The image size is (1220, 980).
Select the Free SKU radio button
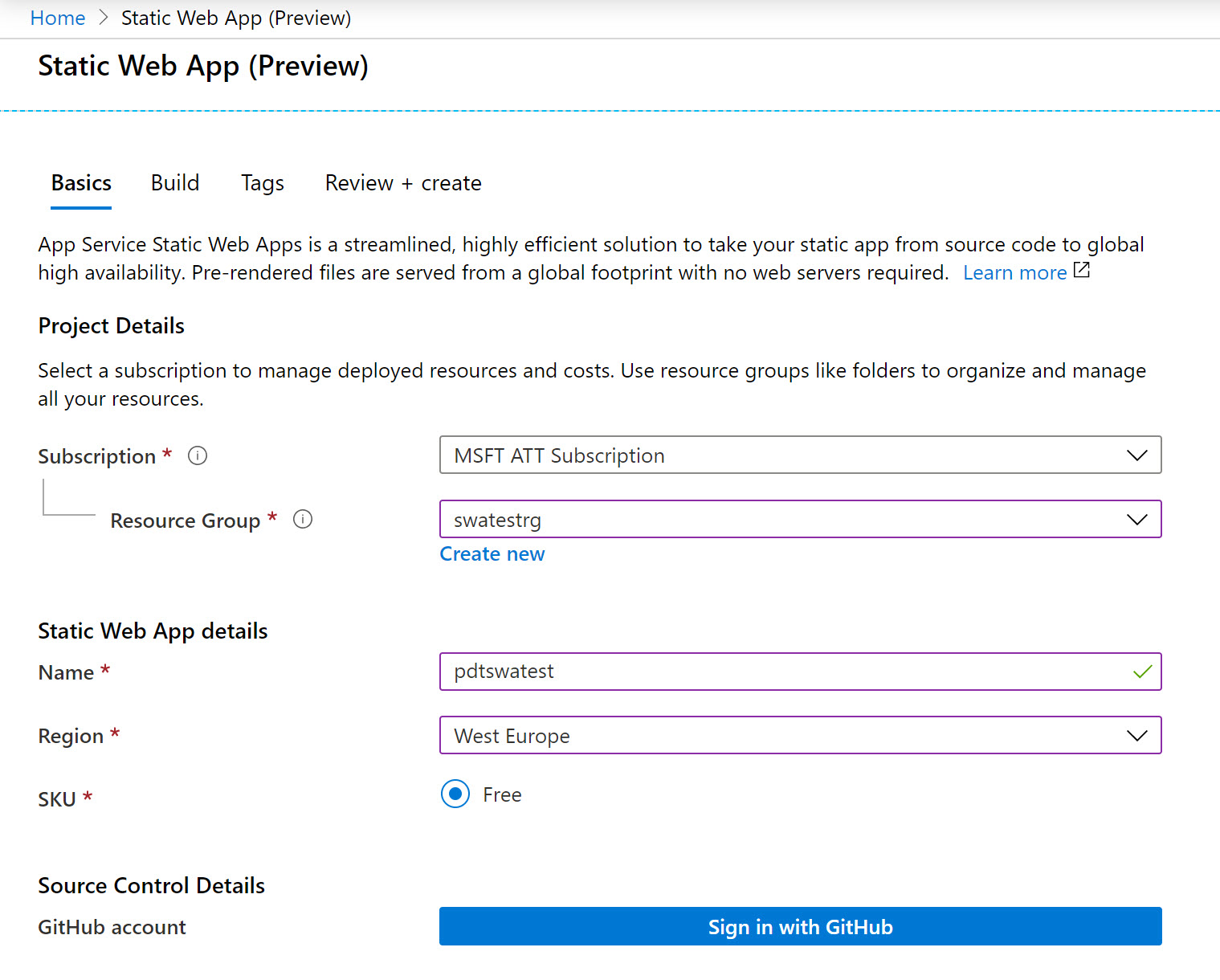(455, 794)
